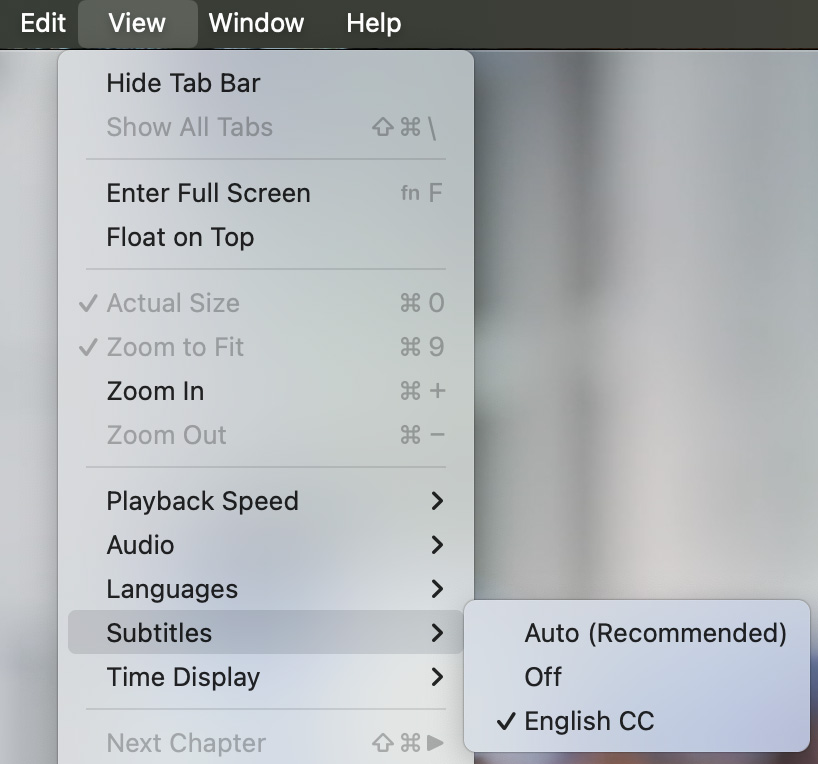Select Enter Full Screen
The width and height of the screenshot is (818, 764).
coord(208,193)
